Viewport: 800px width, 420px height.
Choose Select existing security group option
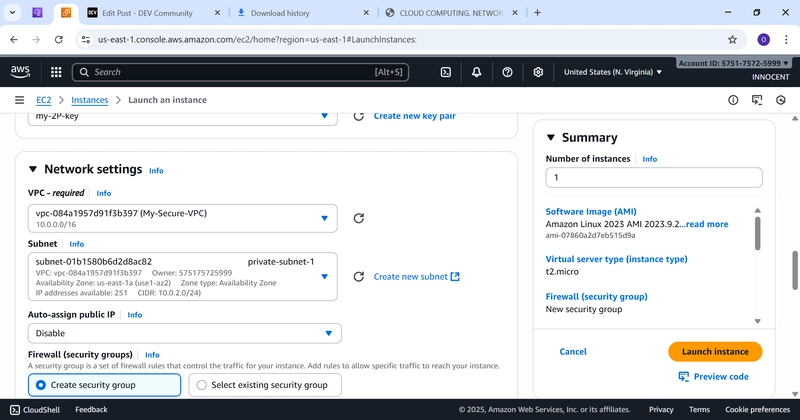pyautogui.click(x=265, y=385)
